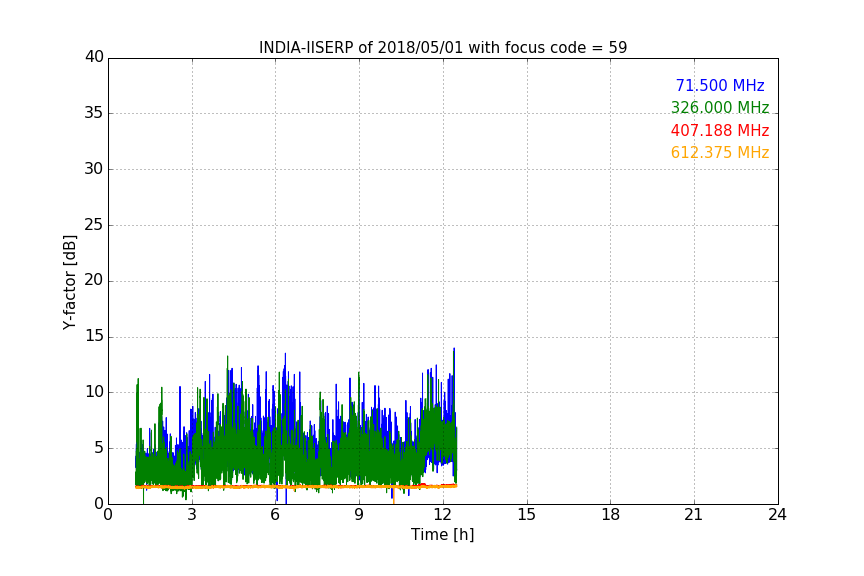Select the blue 71.500 MHz legend label
The image size is (864, 576).
pyautogui.click(x=720, y=85)
